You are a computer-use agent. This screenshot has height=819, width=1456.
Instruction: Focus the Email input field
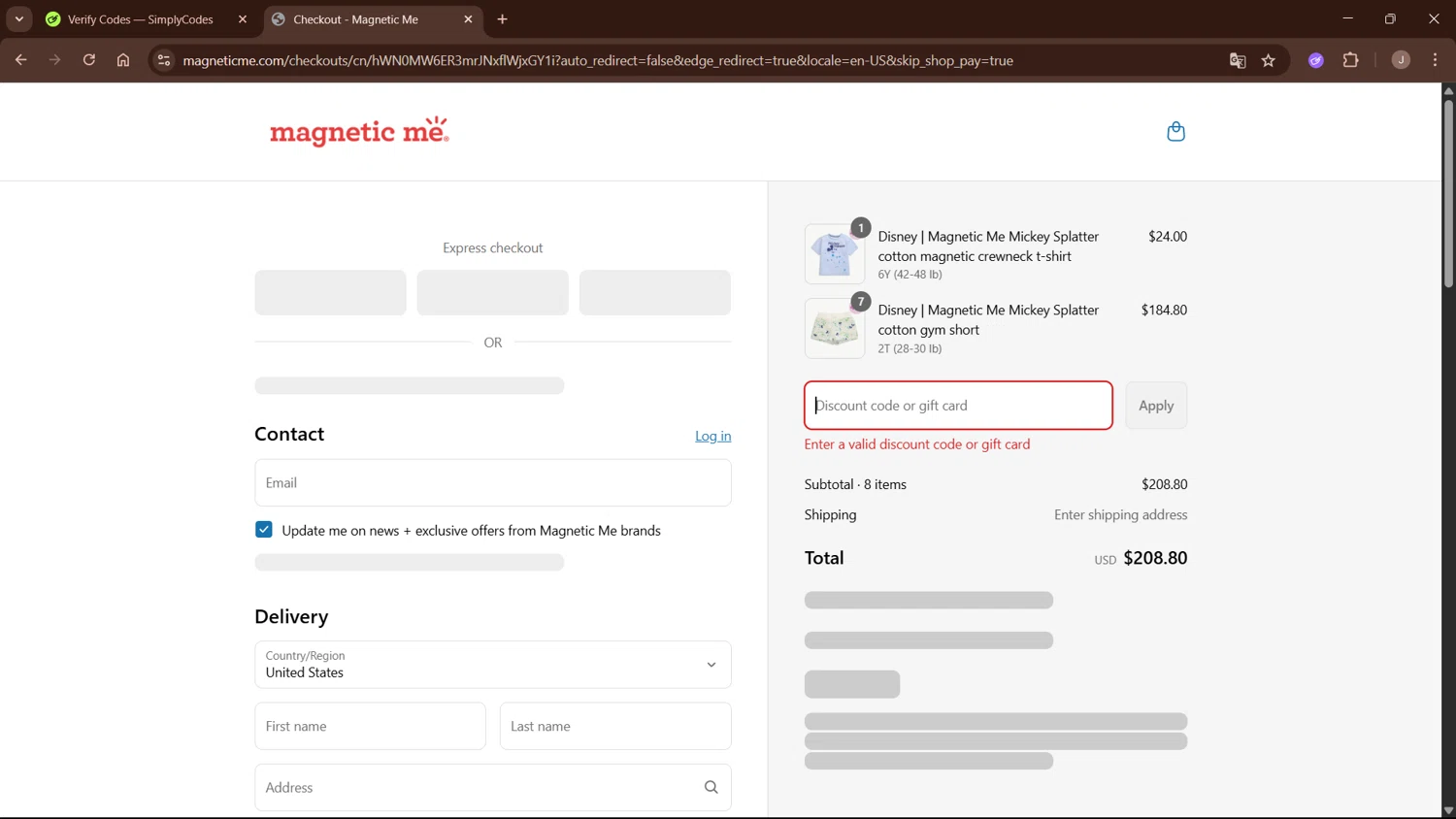pyautogui.click(x=493, y=482)
